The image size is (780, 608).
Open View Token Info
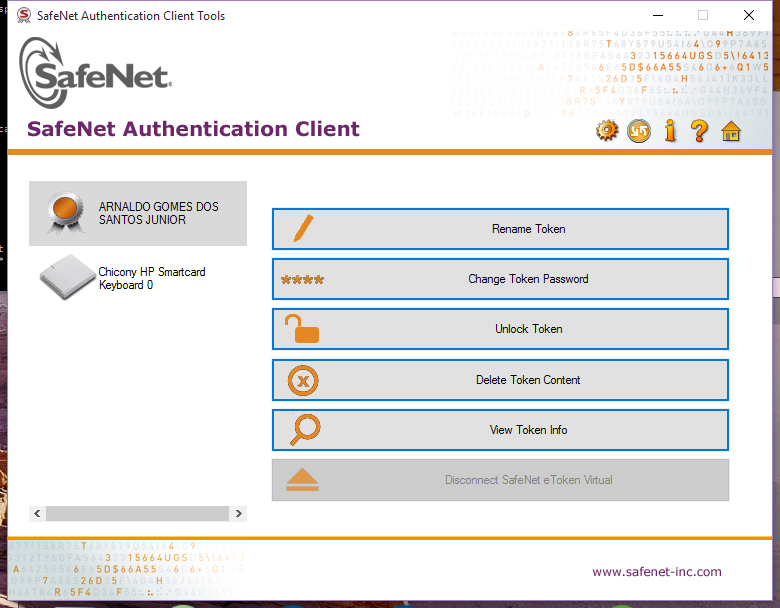click(500, 430)
